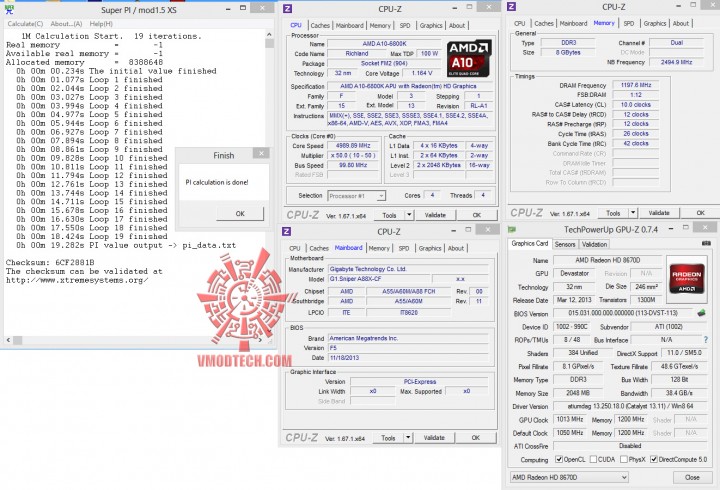Expand Tools arrow in processor CPU-Z window
Image resolution: width=720 pixels, height=490 pixels.
[x=409, y=214]
